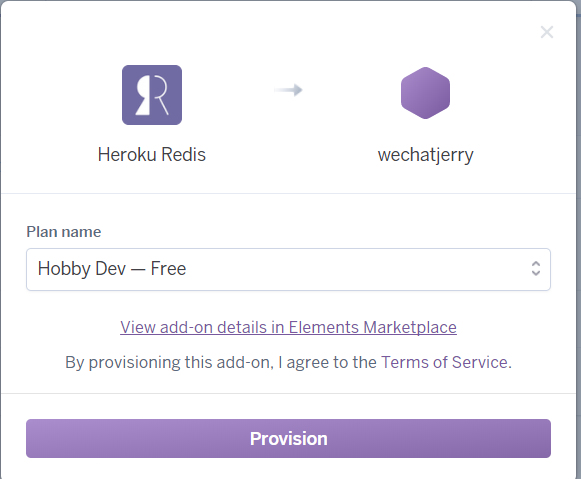Click the wechatjerry purple hexagon icon
The height and width of the screenshot is (479, 581).
pyautogui.click(x=425, y=93)
